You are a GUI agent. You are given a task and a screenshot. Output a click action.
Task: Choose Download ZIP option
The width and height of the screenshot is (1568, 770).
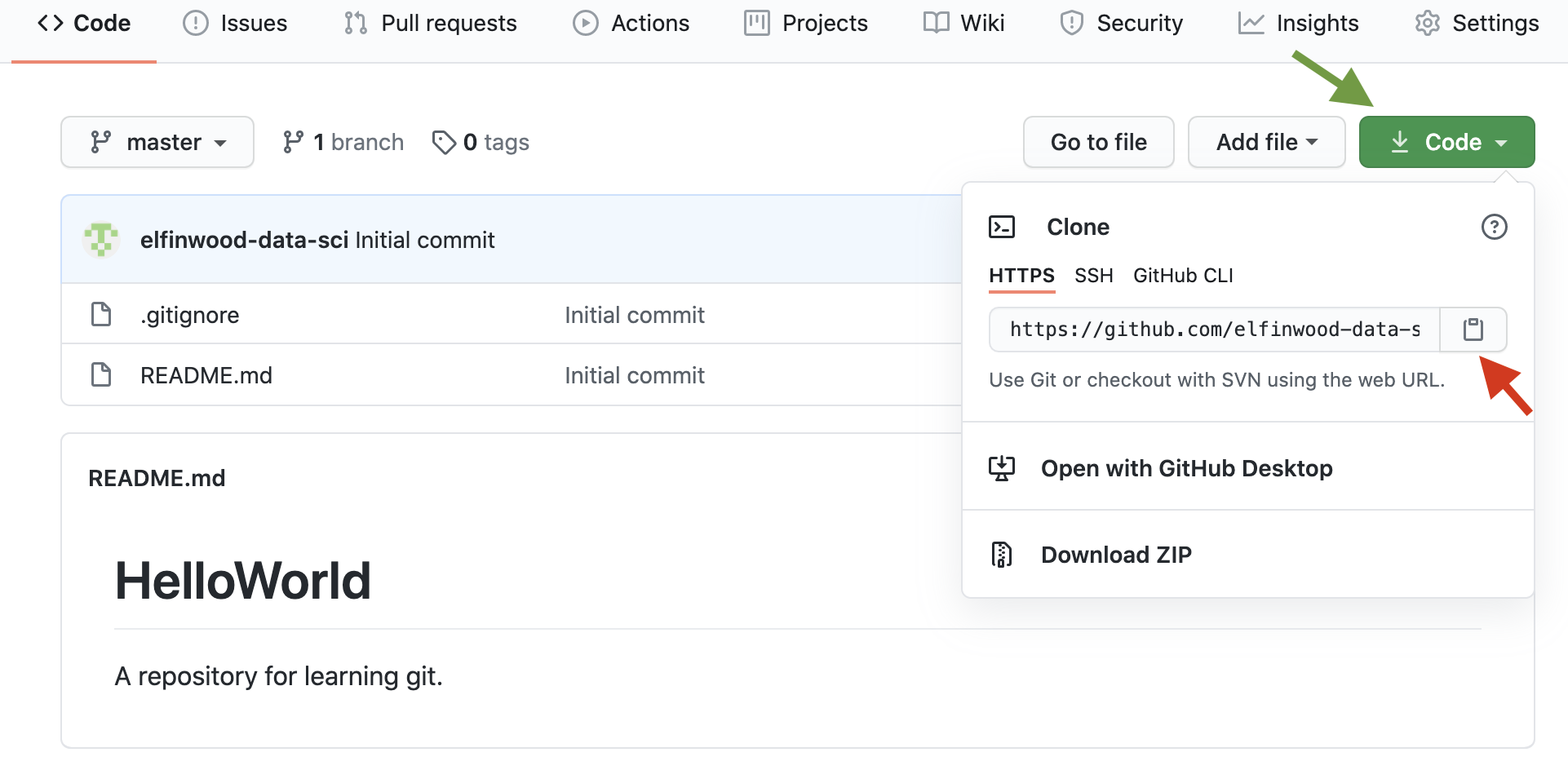pyautogui.click(x=1116, y=555)
